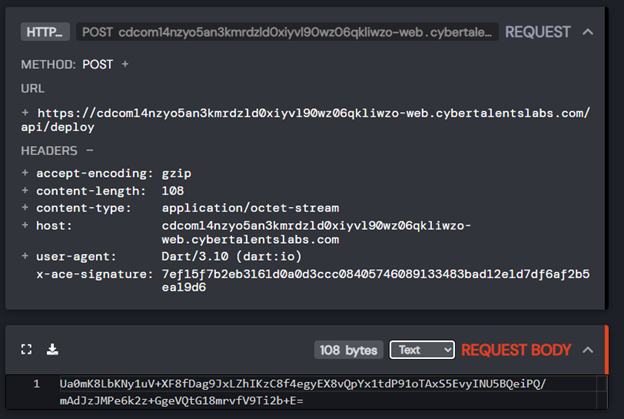Viewport: 624px width, 419px height.
Task: Click the user-agent header name
Action: (x=76, y=257)
